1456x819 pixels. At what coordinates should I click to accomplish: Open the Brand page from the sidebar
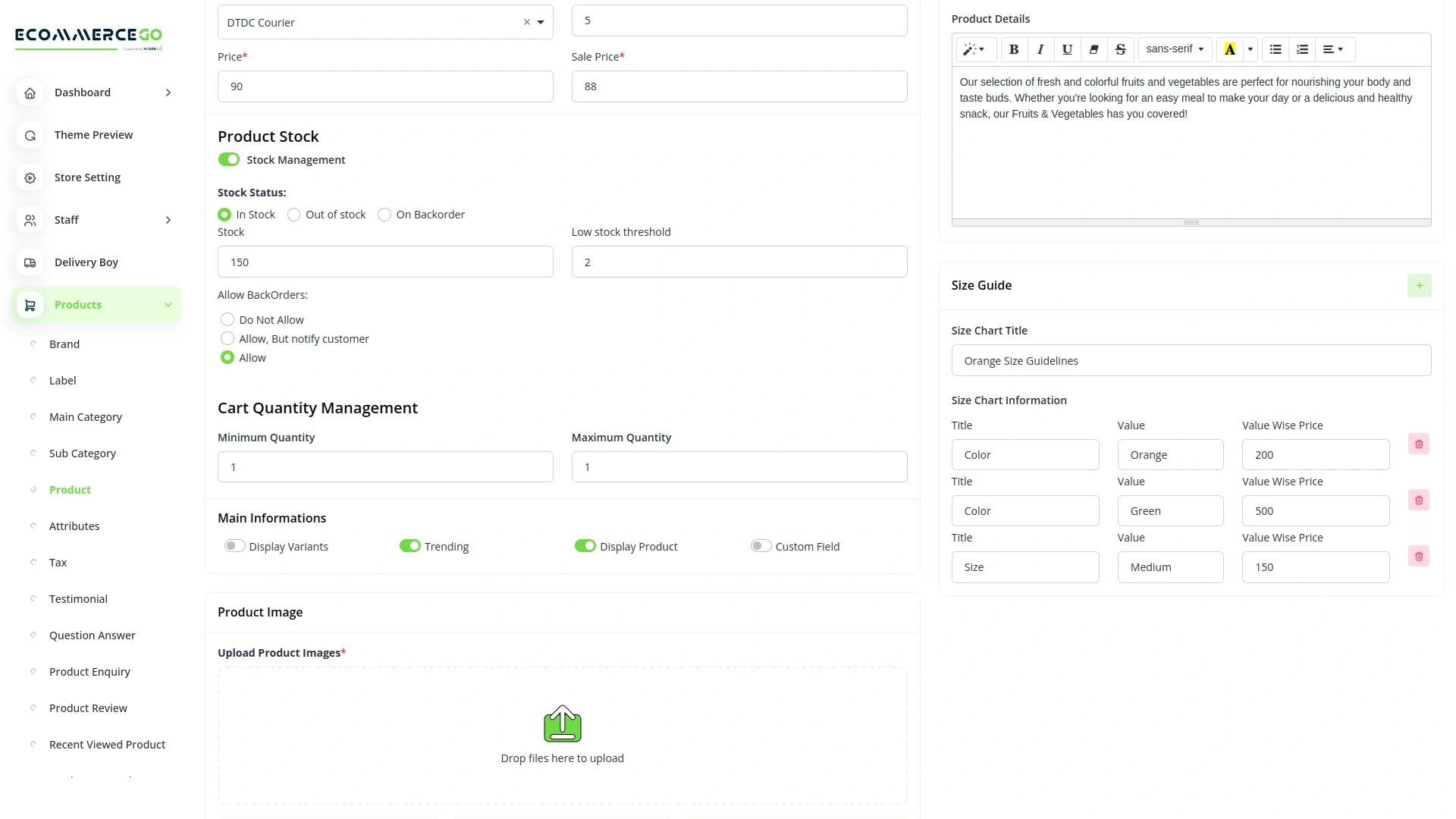[65, 344]
